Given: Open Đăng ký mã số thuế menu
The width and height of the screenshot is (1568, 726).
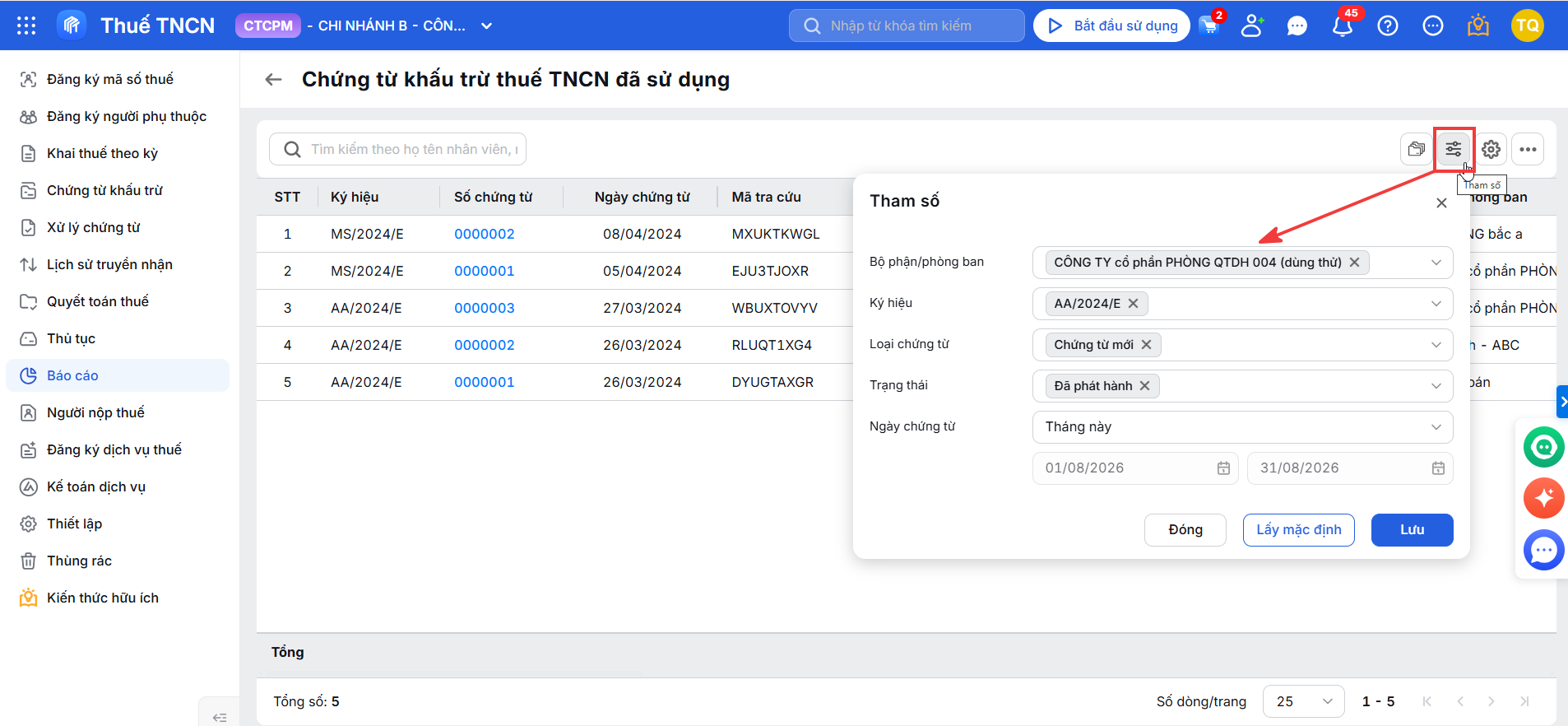Looking at the screenshot, I should pos(118,79).
